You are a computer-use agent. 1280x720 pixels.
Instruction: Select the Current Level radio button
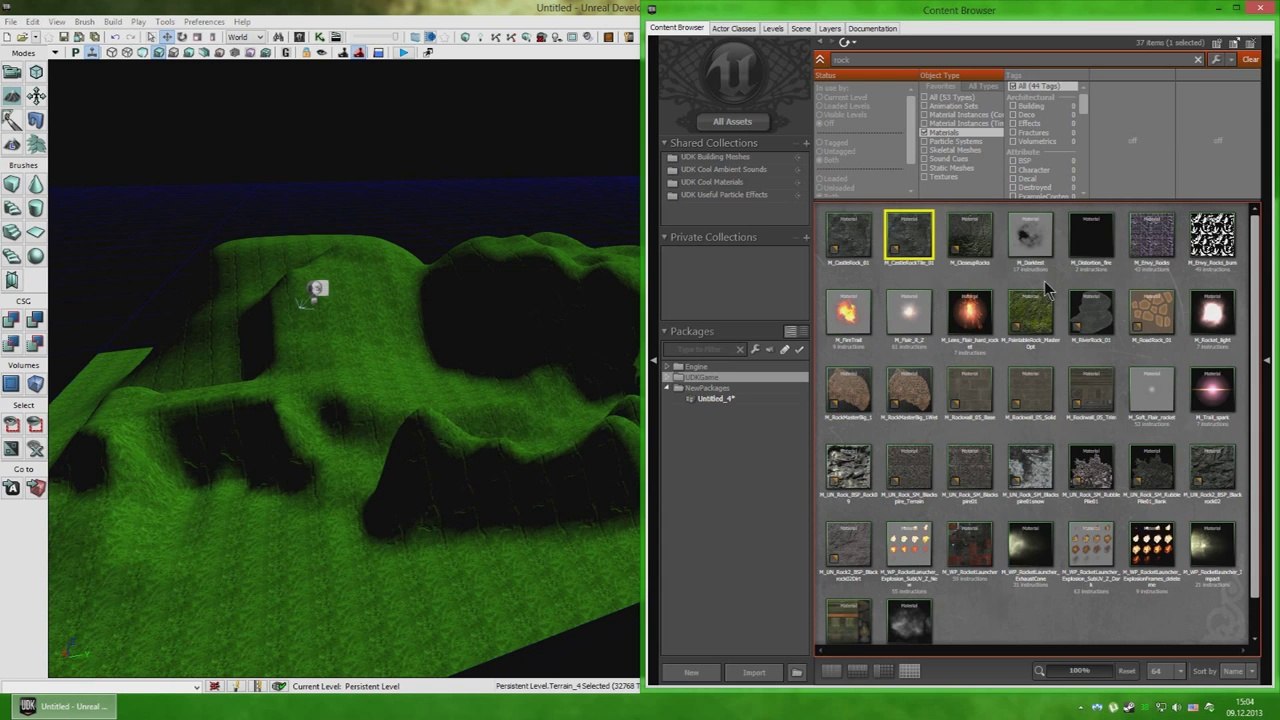click(820, 98)
